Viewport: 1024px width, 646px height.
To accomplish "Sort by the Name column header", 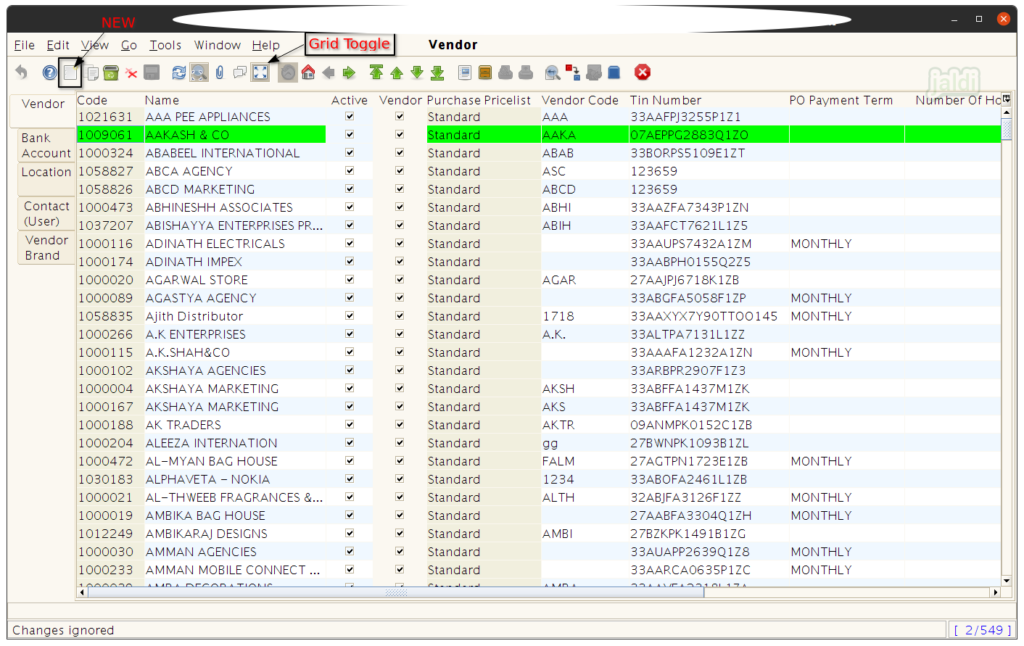I will pyautogui.click(x=162, y=100).
